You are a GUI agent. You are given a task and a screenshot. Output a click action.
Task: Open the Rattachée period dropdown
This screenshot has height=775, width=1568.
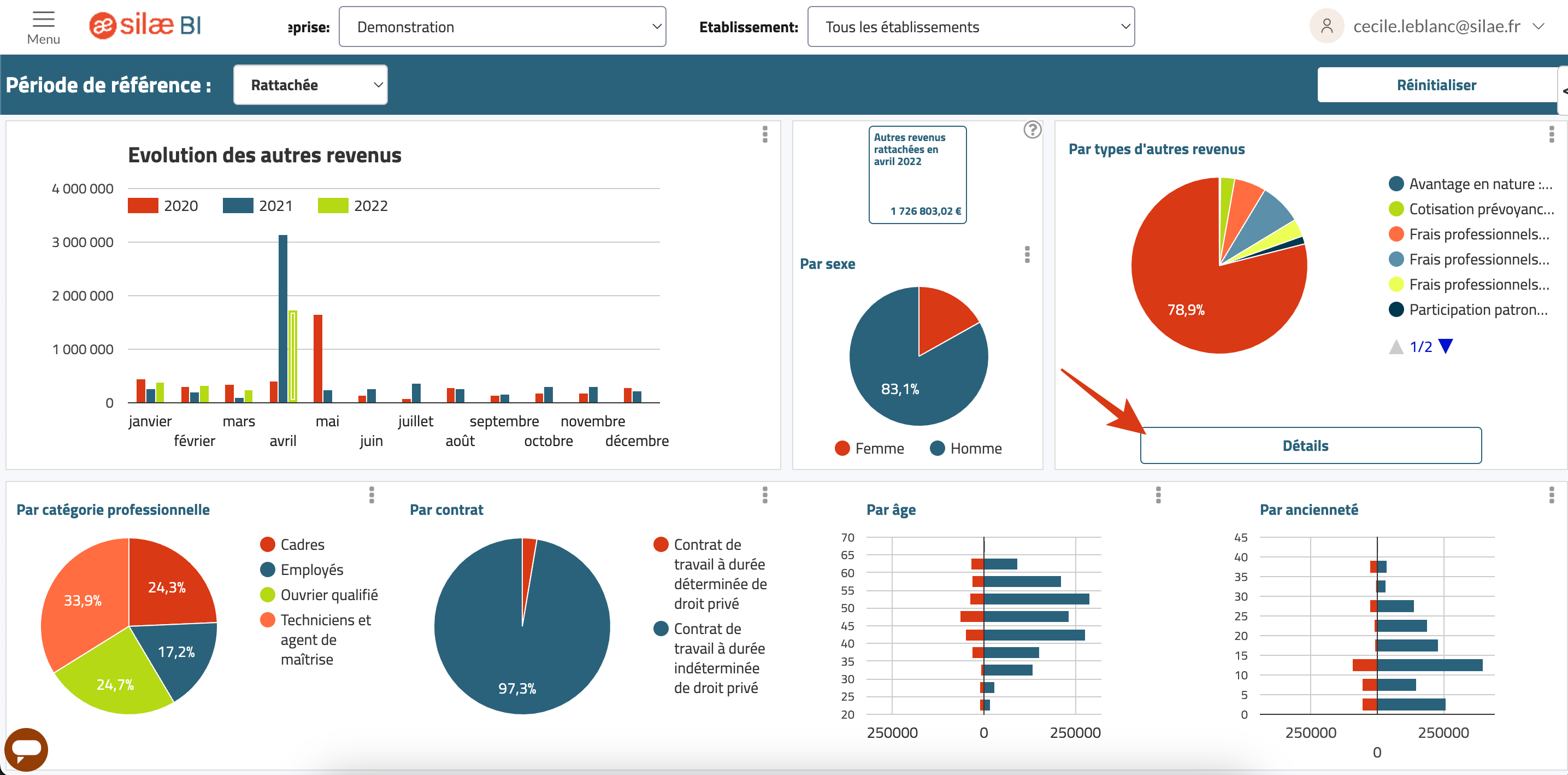[x=310, y=85]
